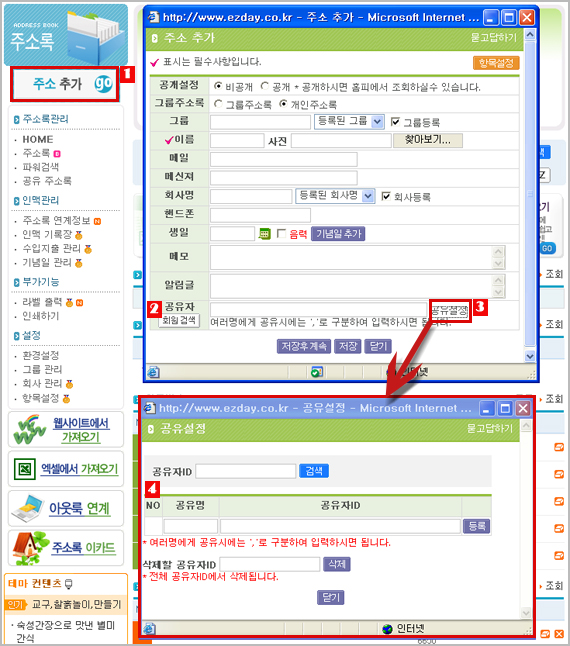Click the lightbulb icon next to 테마 컨텐츠
This screenshot has width=570, height=646.
point(69,583)
